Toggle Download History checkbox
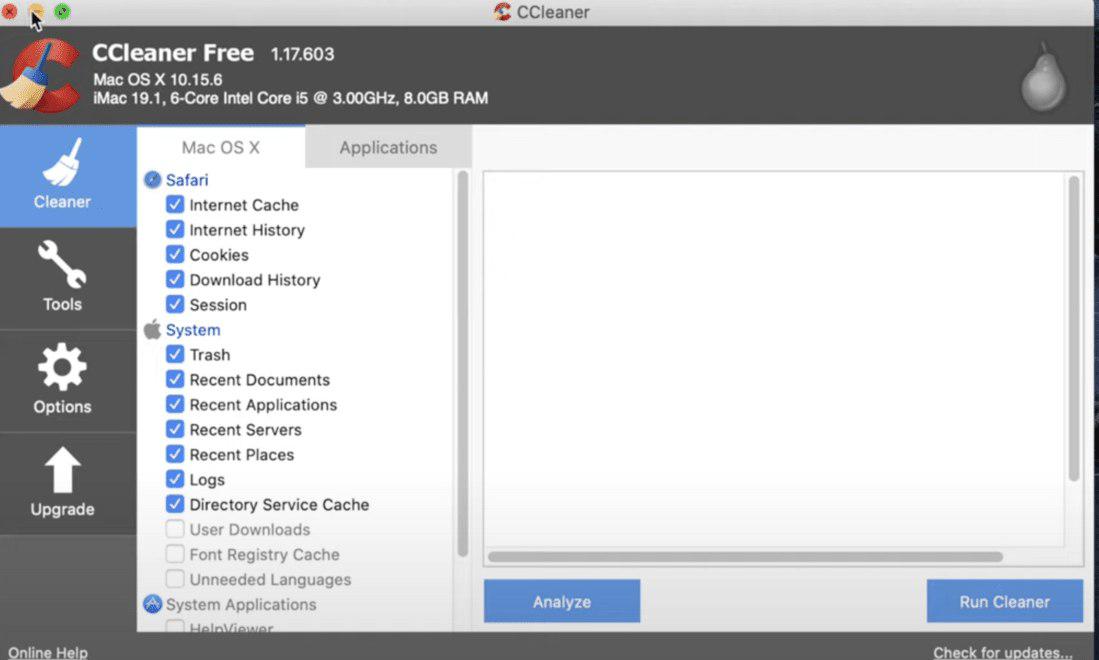The height and width of the screenshot is (660, 1099). point(175,280)
